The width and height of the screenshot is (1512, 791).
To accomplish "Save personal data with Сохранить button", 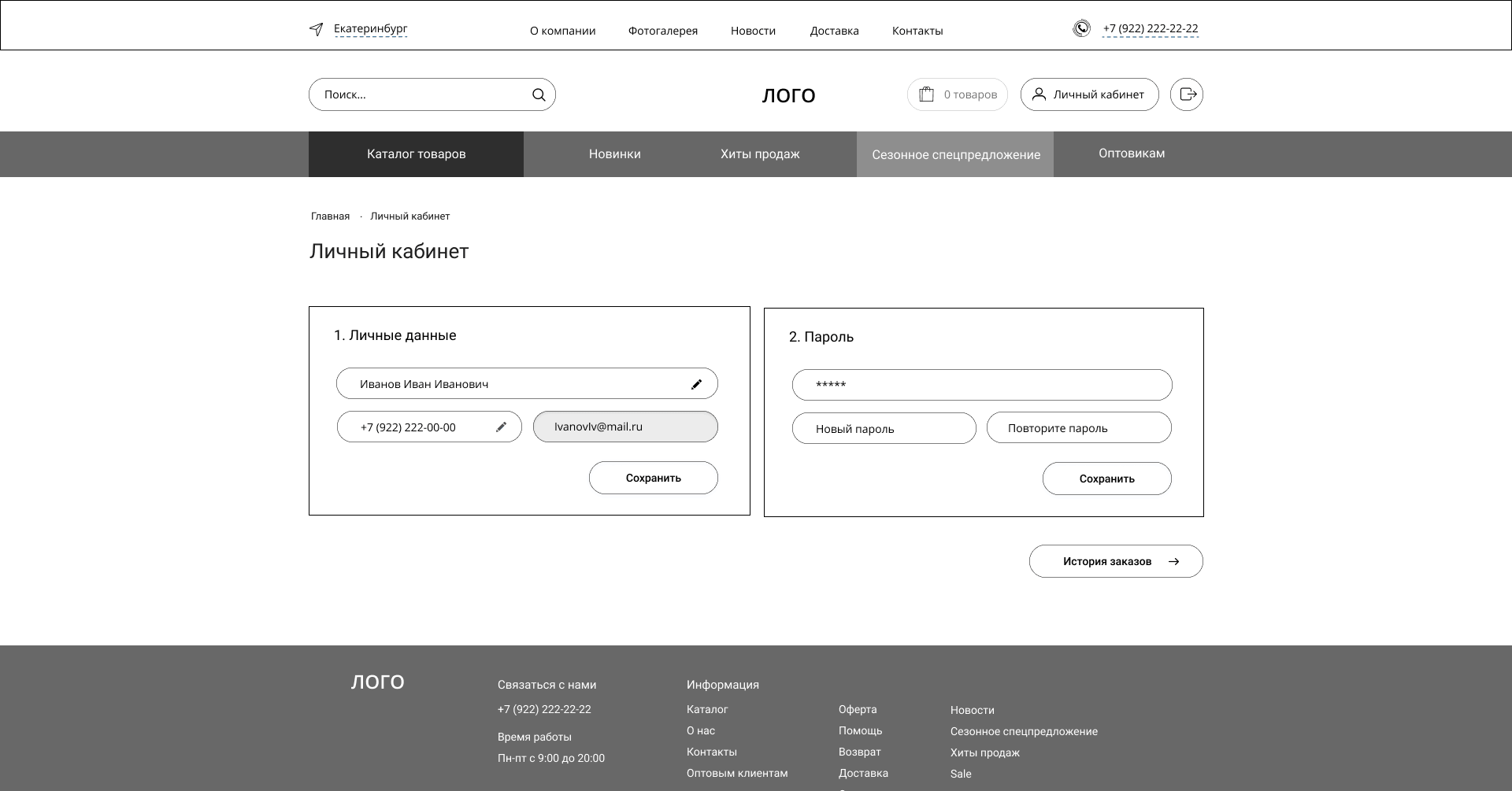I will point(653,478).
